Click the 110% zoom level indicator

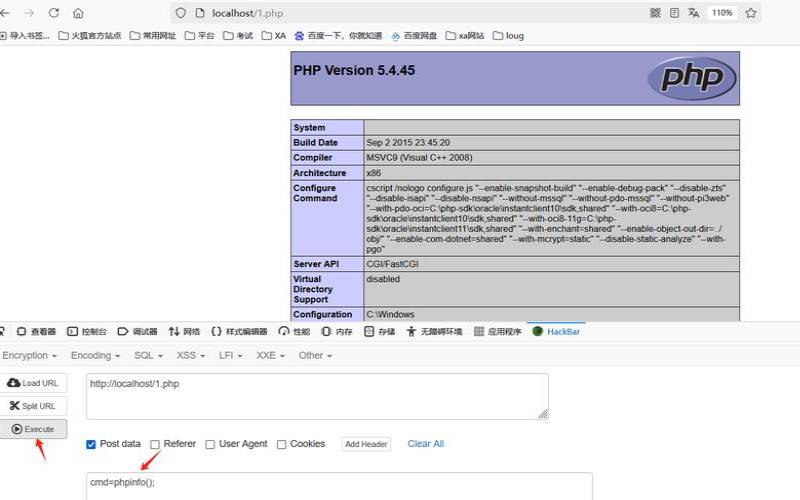tap(722, 13)
